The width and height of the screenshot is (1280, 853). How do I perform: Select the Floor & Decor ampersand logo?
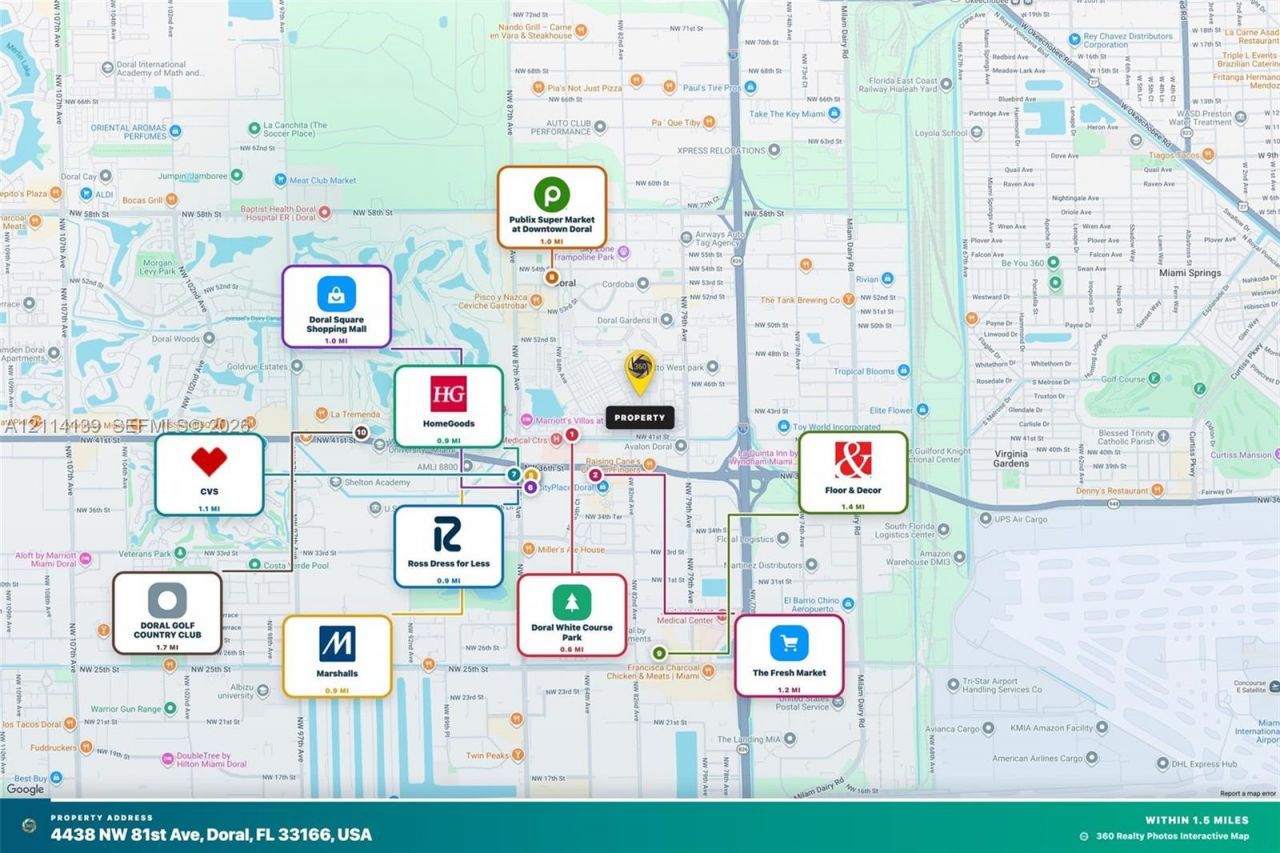853,459
